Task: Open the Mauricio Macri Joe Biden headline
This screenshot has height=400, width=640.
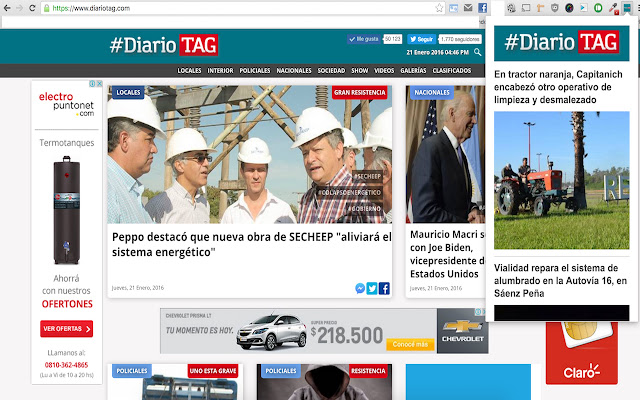Action: [x=447, y=254]
